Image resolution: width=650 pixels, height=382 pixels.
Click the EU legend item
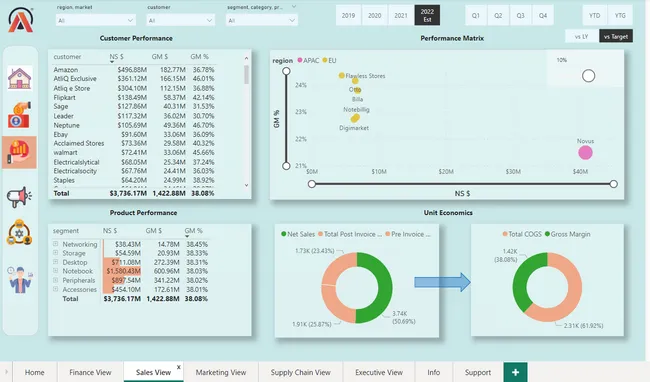click(x=329, y=60)
